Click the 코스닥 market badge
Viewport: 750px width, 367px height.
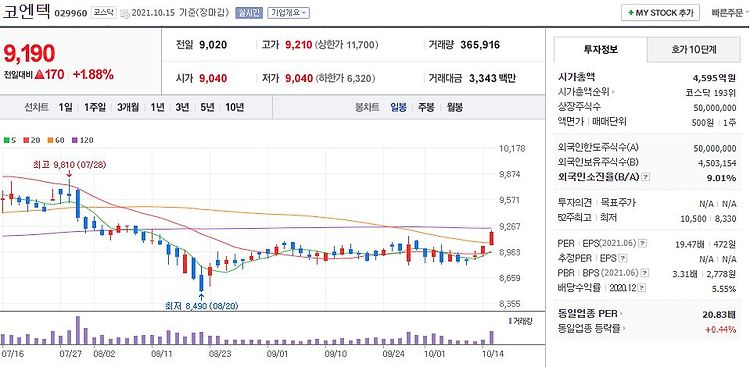(103, 13)
